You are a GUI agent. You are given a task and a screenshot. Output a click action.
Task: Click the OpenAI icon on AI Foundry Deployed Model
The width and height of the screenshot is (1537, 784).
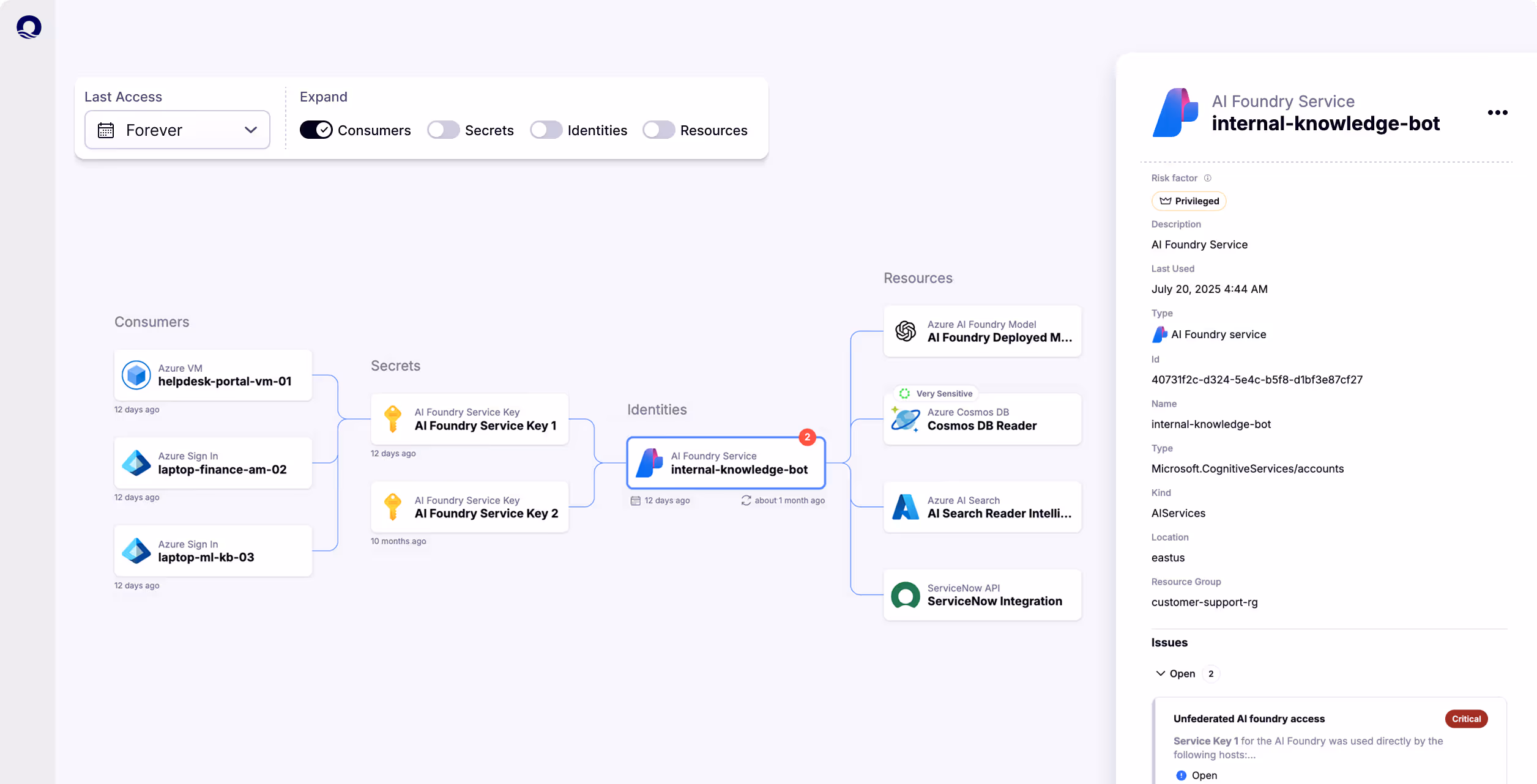pyautogui.click(x=906, y=331)
